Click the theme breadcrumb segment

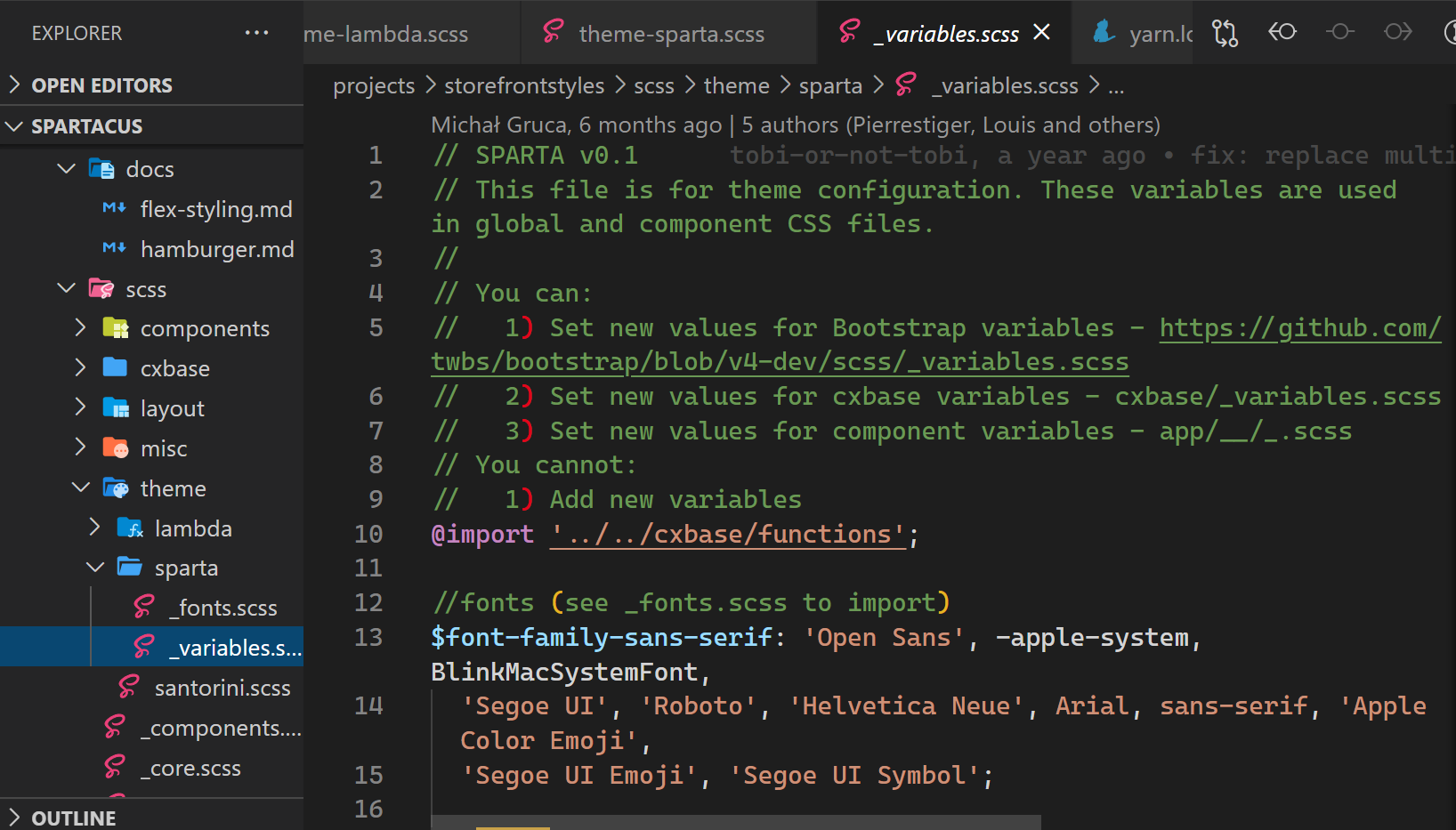(737, 85)
